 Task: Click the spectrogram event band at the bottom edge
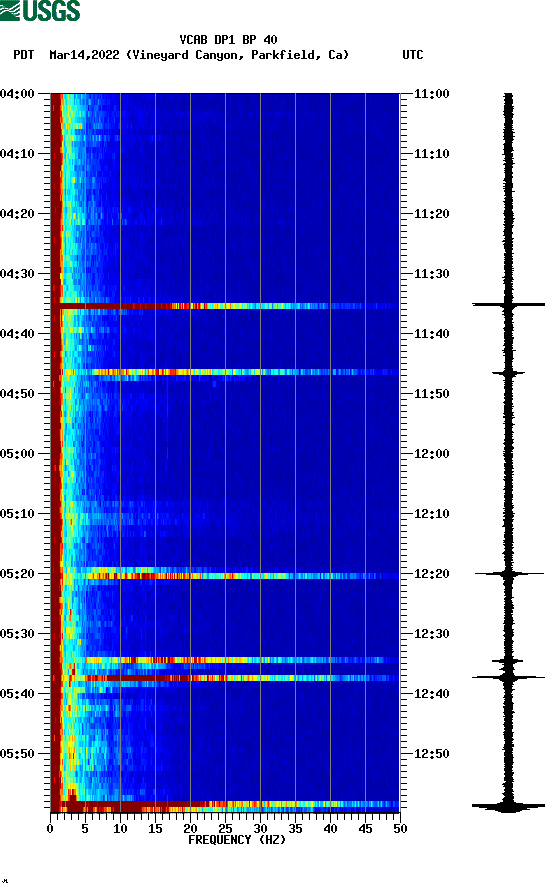coord(225,806)
